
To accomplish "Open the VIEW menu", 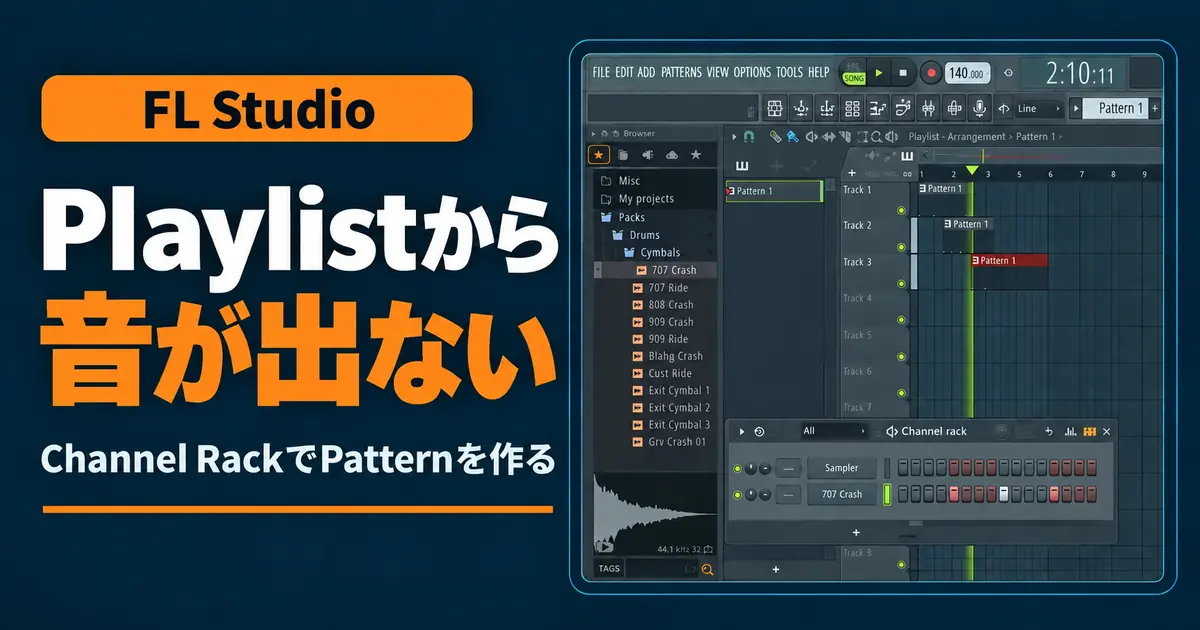I will point(718,72).
